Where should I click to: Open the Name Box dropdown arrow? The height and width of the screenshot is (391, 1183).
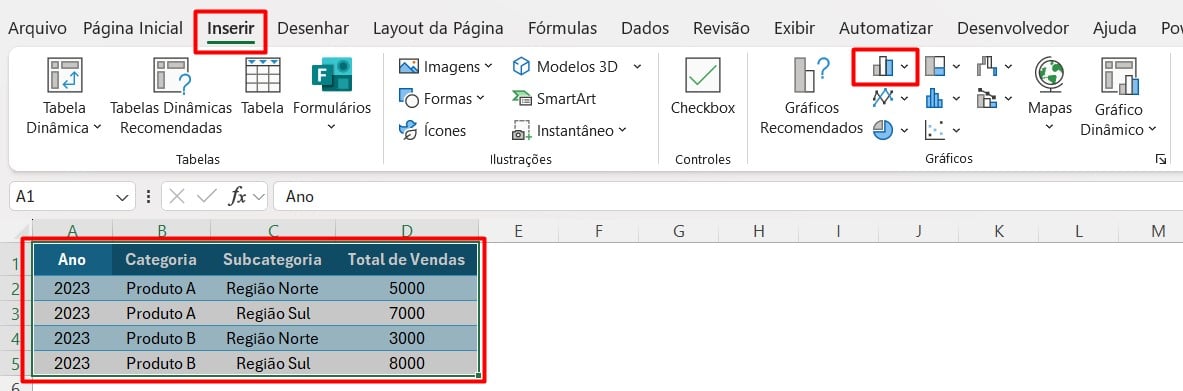tap(122, 197)
